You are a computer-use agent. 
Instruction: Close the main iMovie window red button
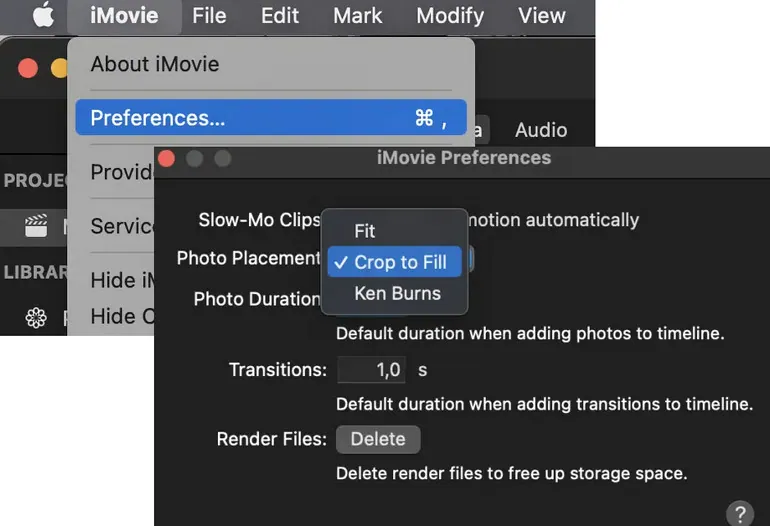[x=28, y=68]
